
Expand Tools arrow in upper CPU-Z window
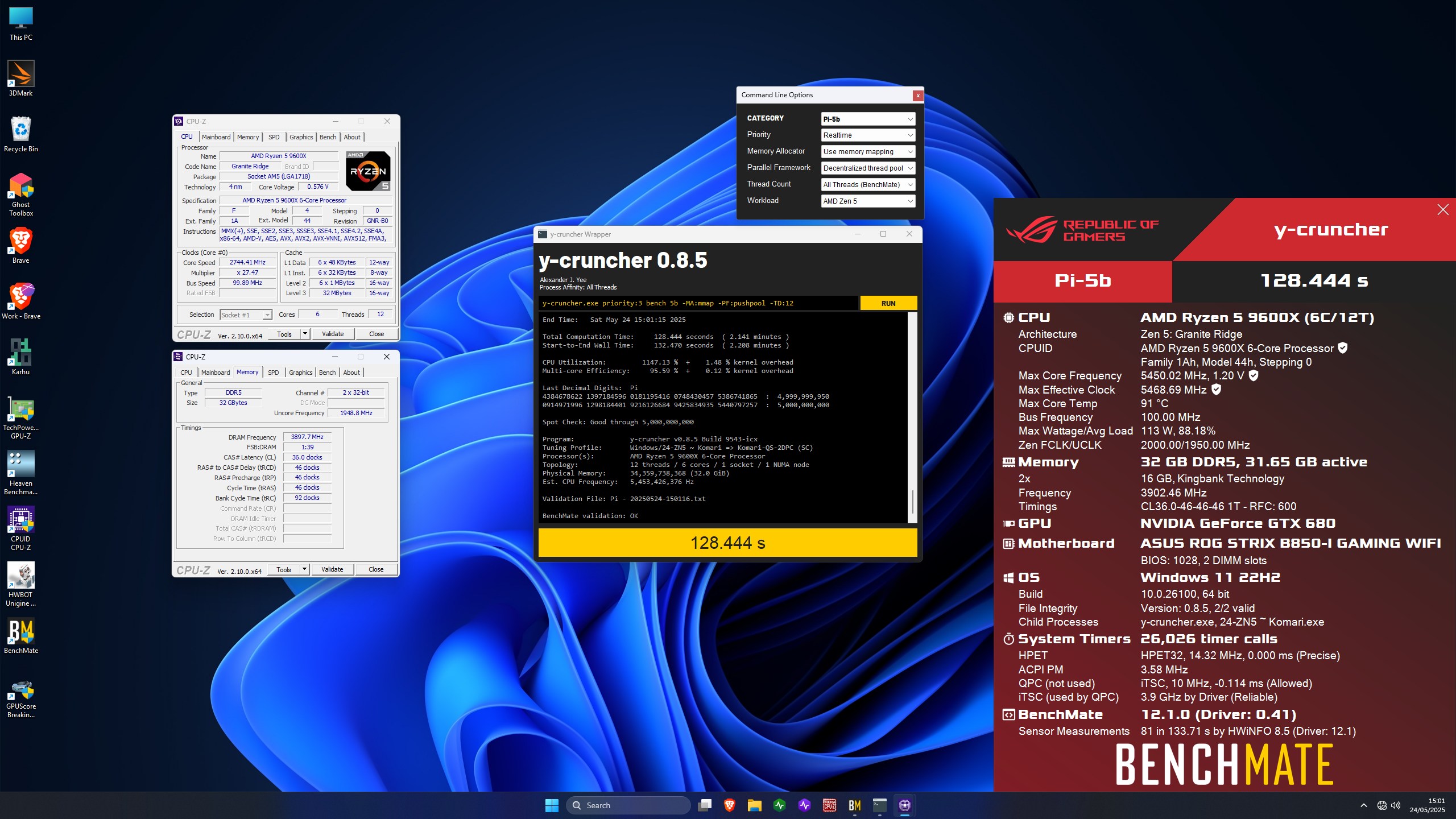tap(305, 334)
